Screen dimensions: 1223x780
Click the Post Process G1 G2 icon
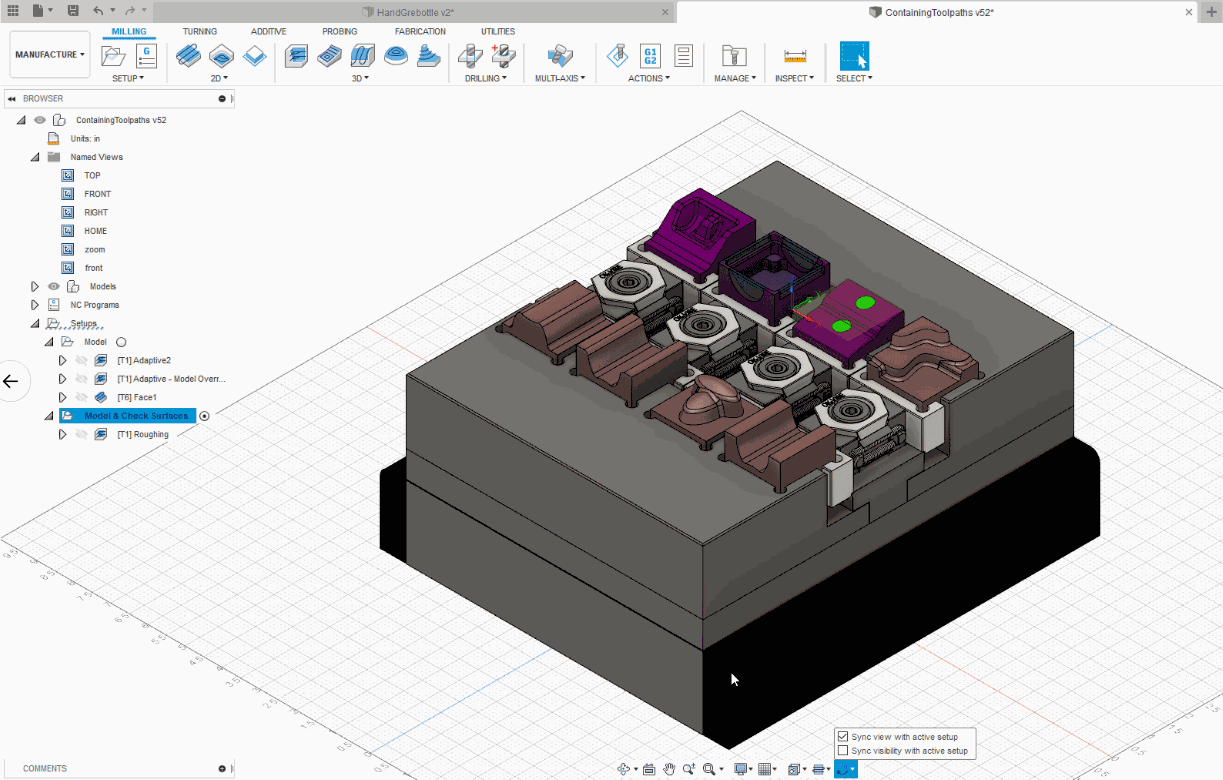650,56
